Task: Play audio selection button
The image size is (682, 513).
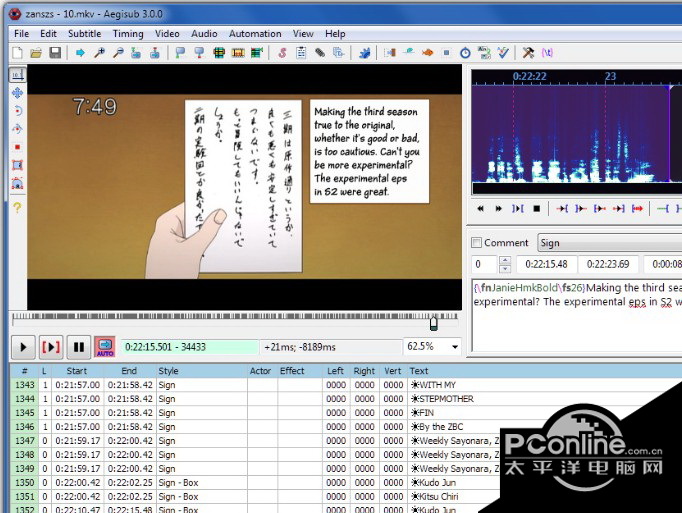Action: [518, 209]
